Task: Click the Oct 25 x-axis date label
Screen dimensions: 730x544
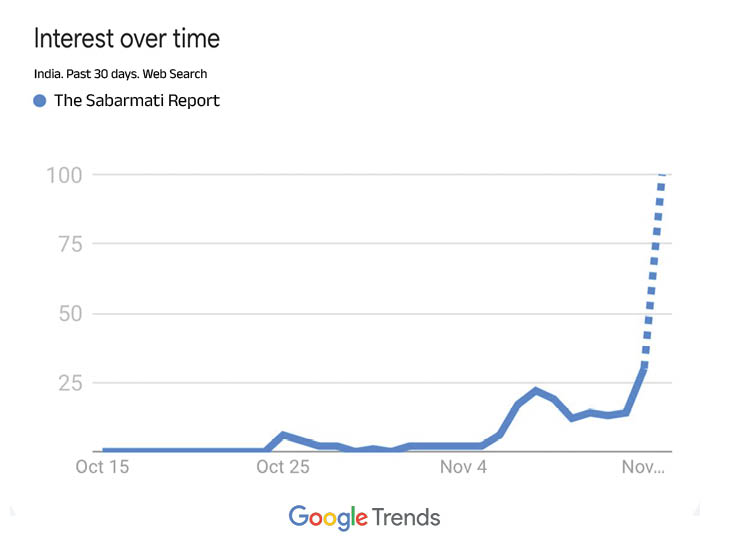Action: click(x=283, y=467)
